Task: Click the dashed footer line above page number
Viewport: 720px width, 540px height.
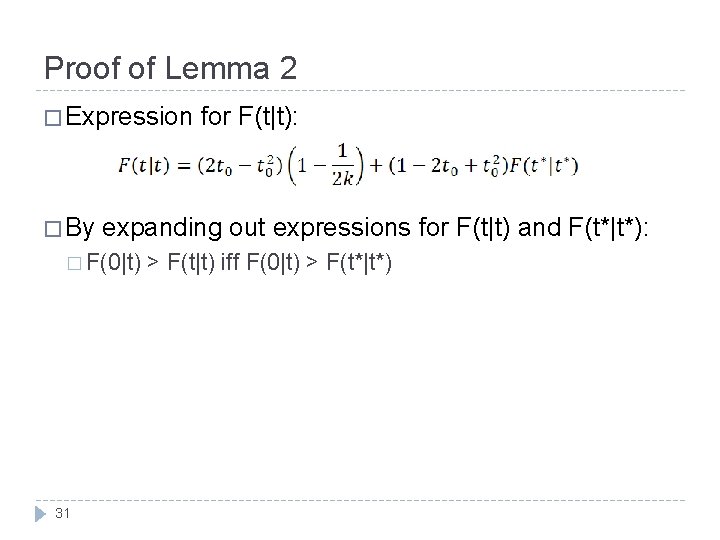Action: [x=360, y=500]
